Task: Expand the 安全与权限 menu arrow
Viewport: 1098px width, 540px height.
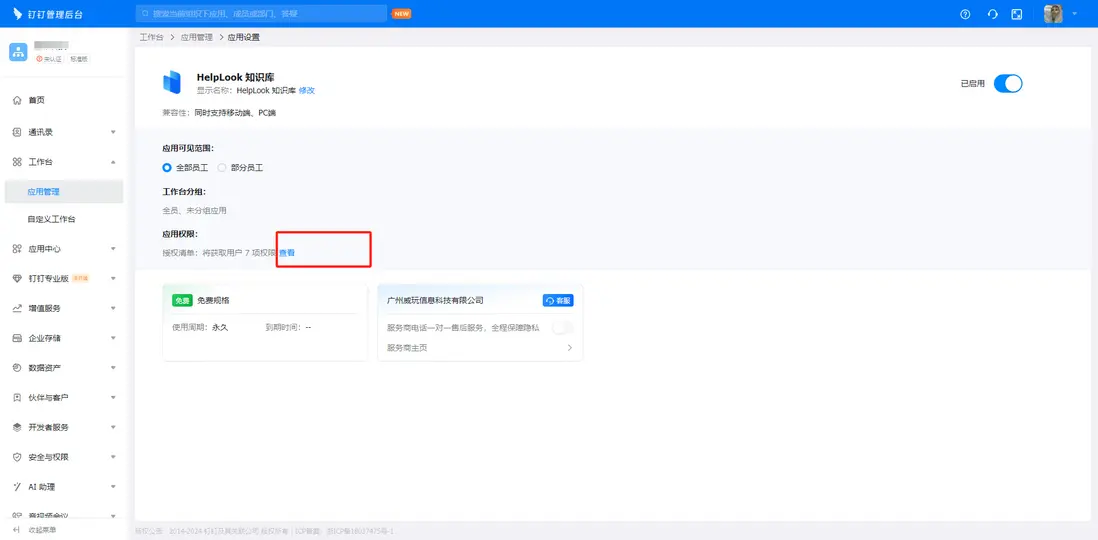Action: (113, 457)
